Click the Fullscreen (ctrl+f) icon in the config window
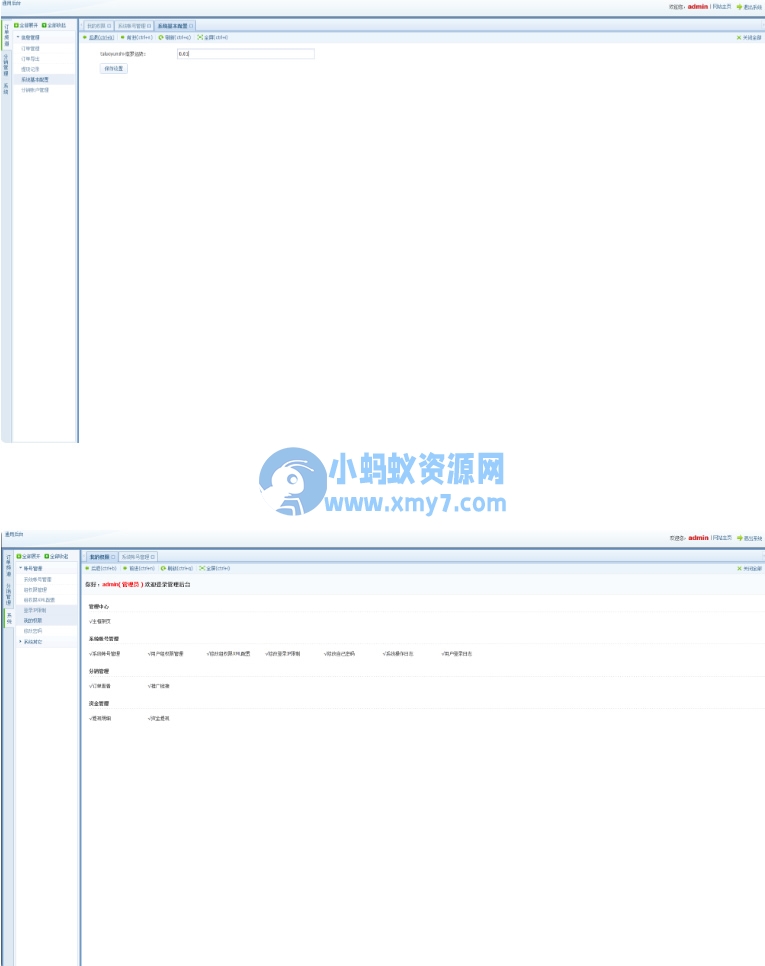 [x=200, y=38]
